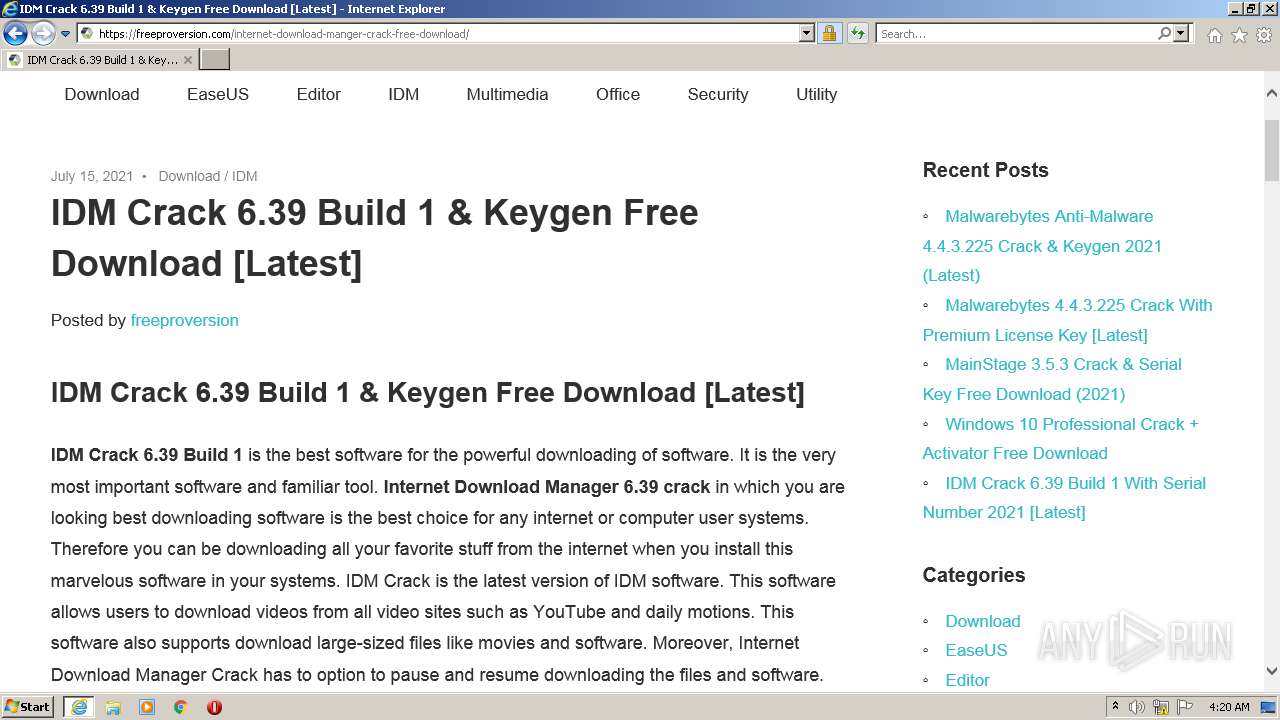Open the EaseUS menu item

tap(218, 94)
